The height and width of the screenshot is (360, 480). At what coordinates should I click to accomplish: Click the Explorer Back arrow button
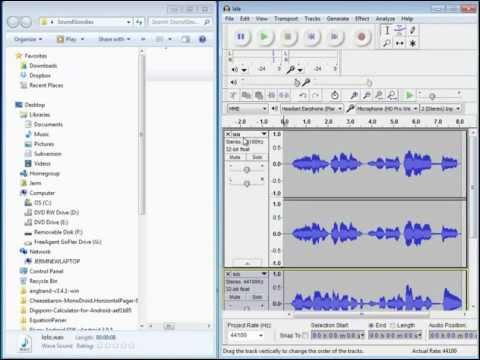(13, 22)
